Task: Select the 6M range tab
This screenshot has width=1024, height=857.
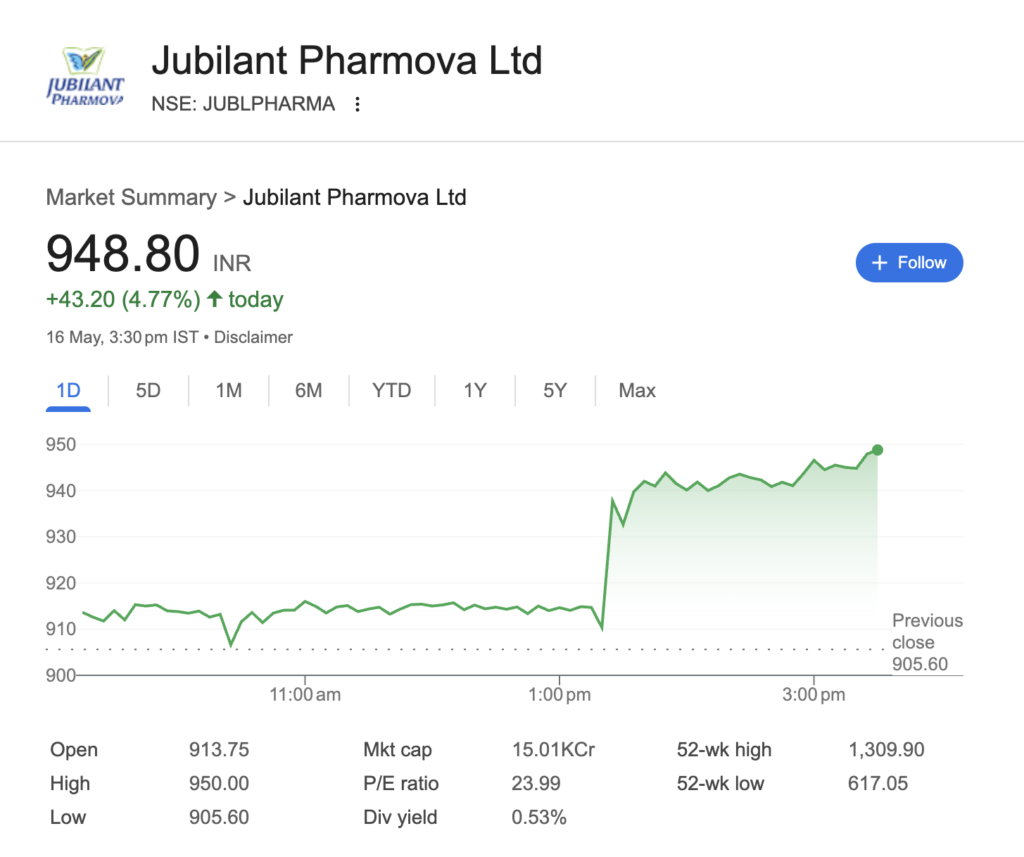Action: pos(308,391)
